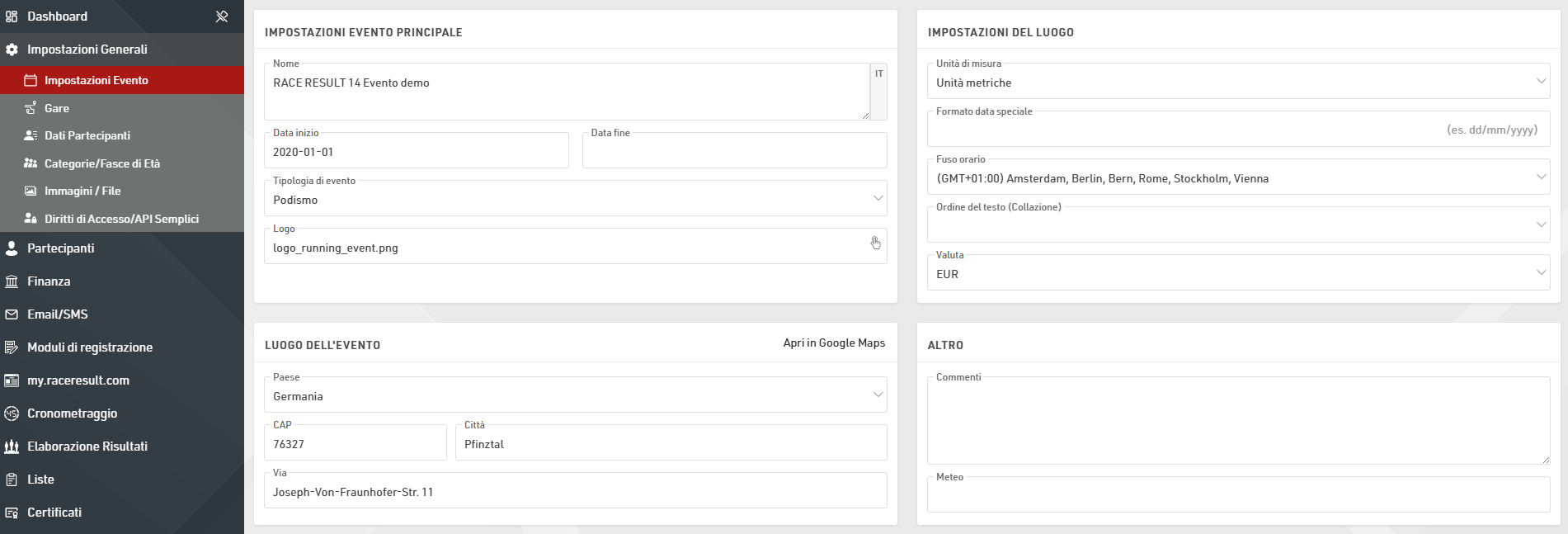Select Dati Partecipanti menu item
Image resolution: width=1568 pixels, height=534 pixels.
click(x=87, y=135)
